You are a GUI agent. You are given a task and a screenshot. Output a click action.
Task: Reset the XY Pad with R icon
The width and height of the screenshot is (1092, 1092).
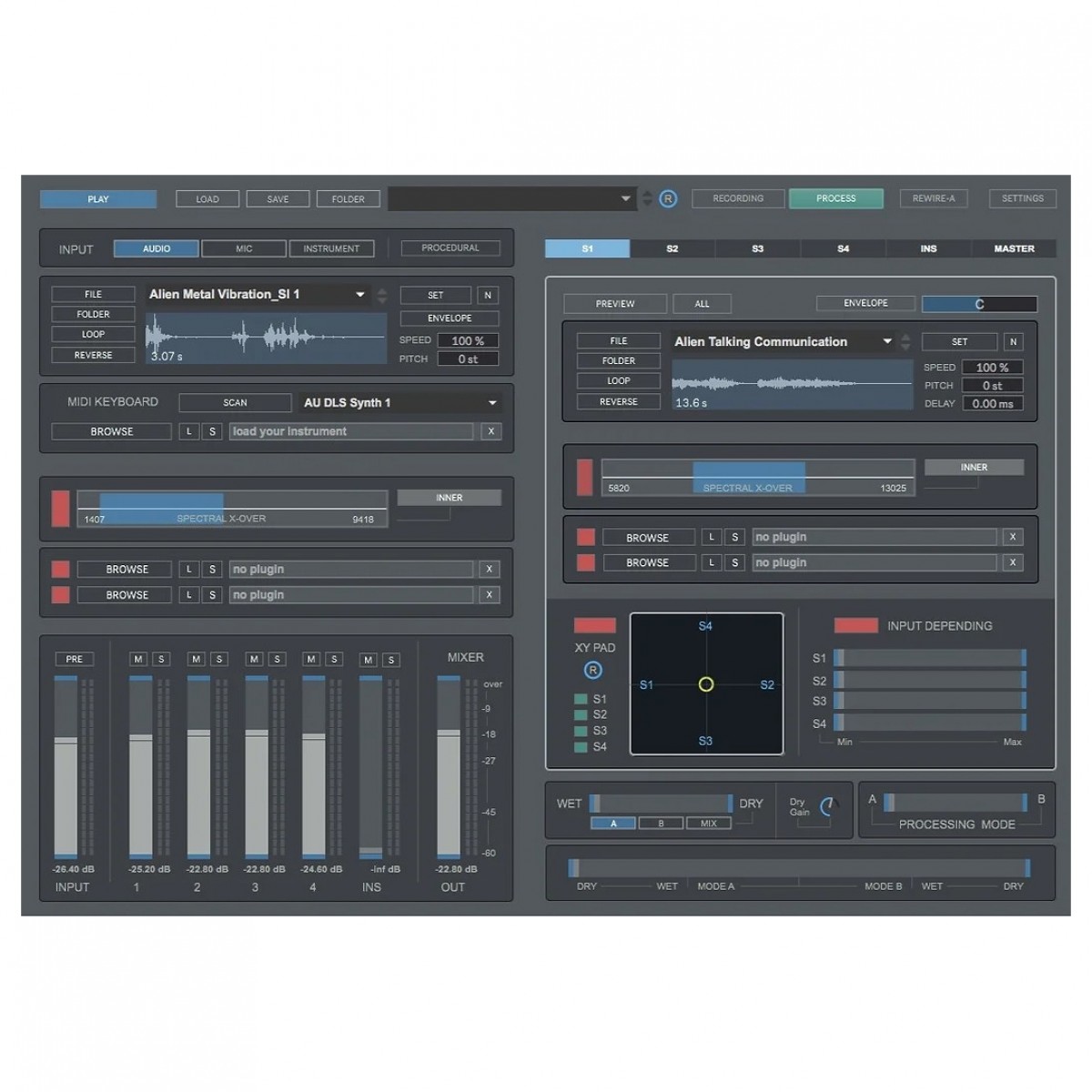coord(592,671)
